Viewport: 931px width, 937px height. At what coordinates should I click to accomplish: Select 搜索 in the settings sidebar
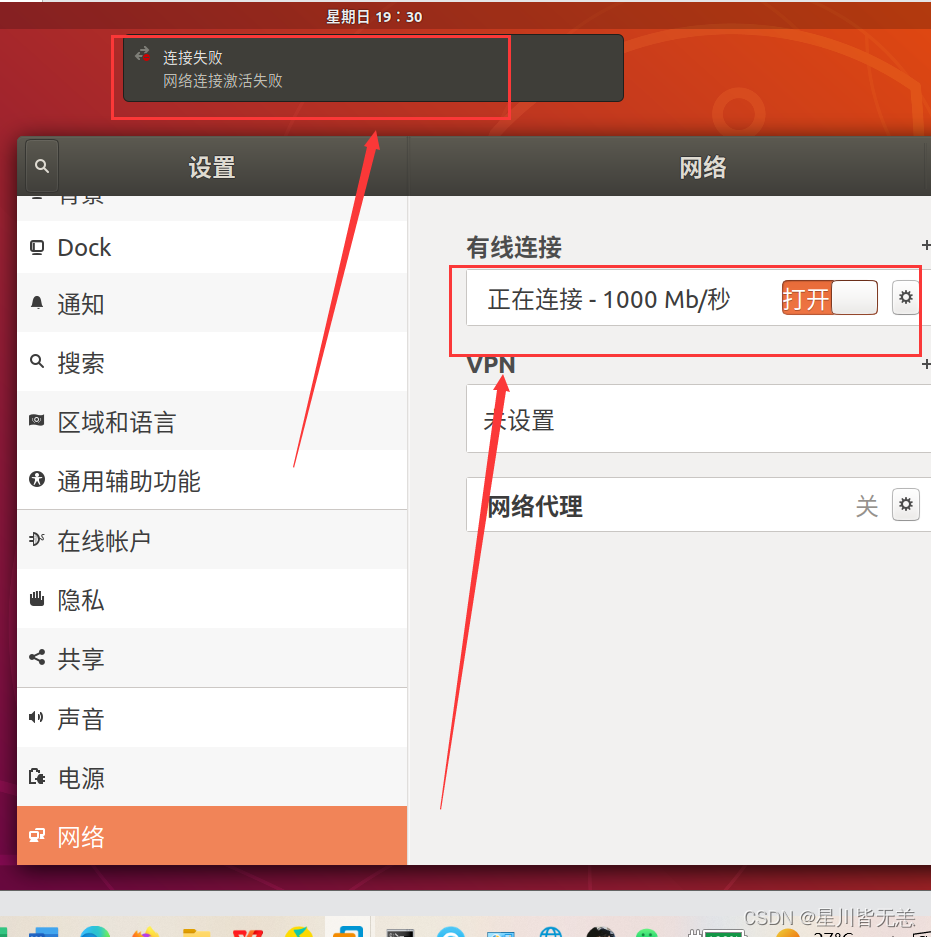[x=212, y=362]
